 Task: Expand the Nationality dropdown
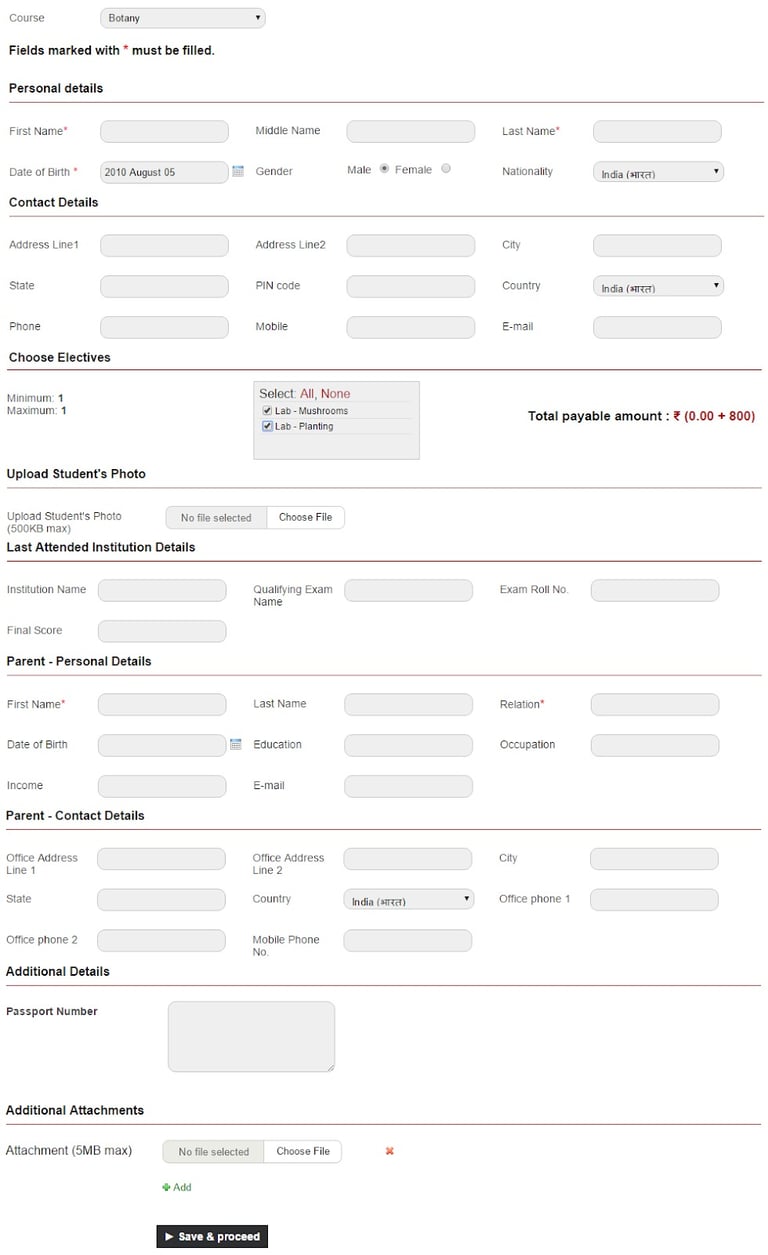(x=658, y=173)
